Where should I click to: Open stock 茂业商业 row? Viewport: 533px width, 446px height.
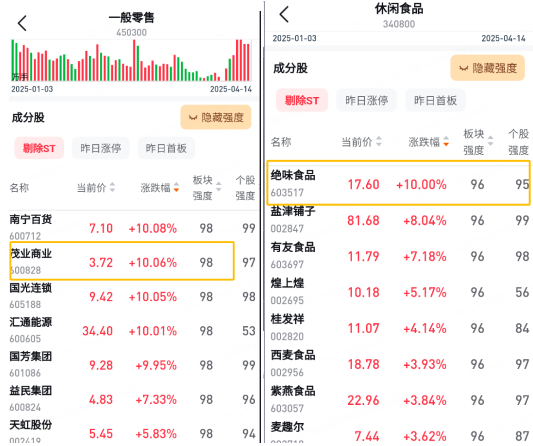click(134, 262)
